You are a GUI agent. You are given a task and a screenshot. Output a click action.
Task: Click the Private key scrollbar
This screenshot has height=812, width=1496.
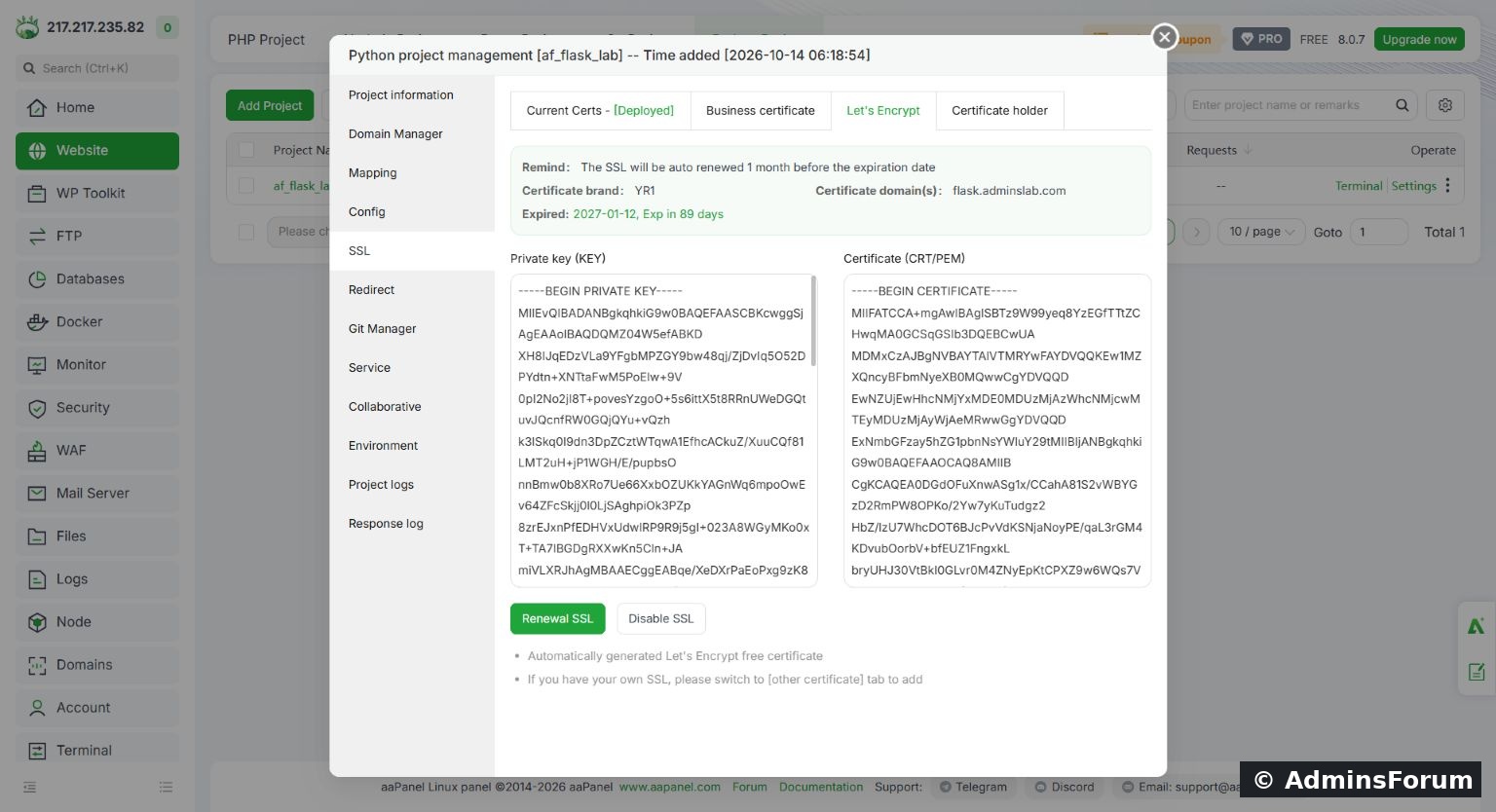click(813, 321)
